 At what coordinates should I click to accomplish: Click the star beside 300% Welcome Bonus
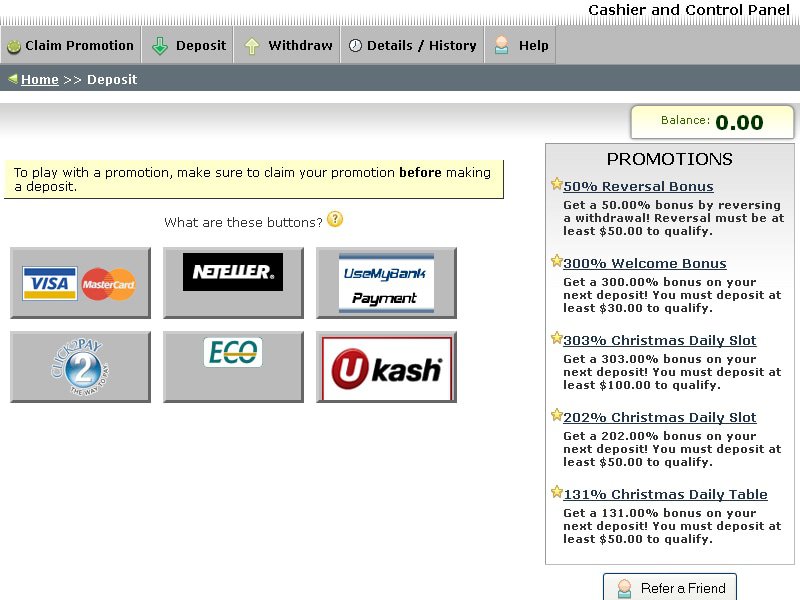(x=557, y=261)
